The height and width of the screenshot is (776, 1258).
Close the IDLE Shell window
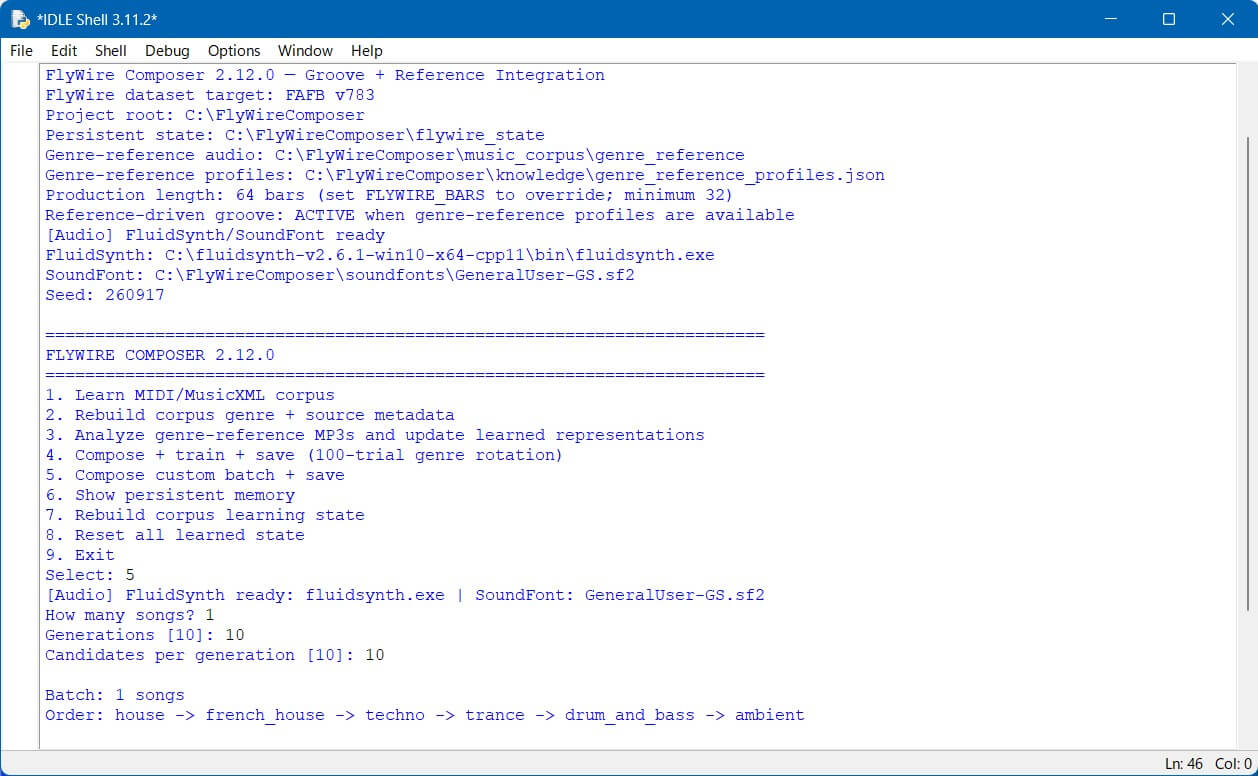1228,19
